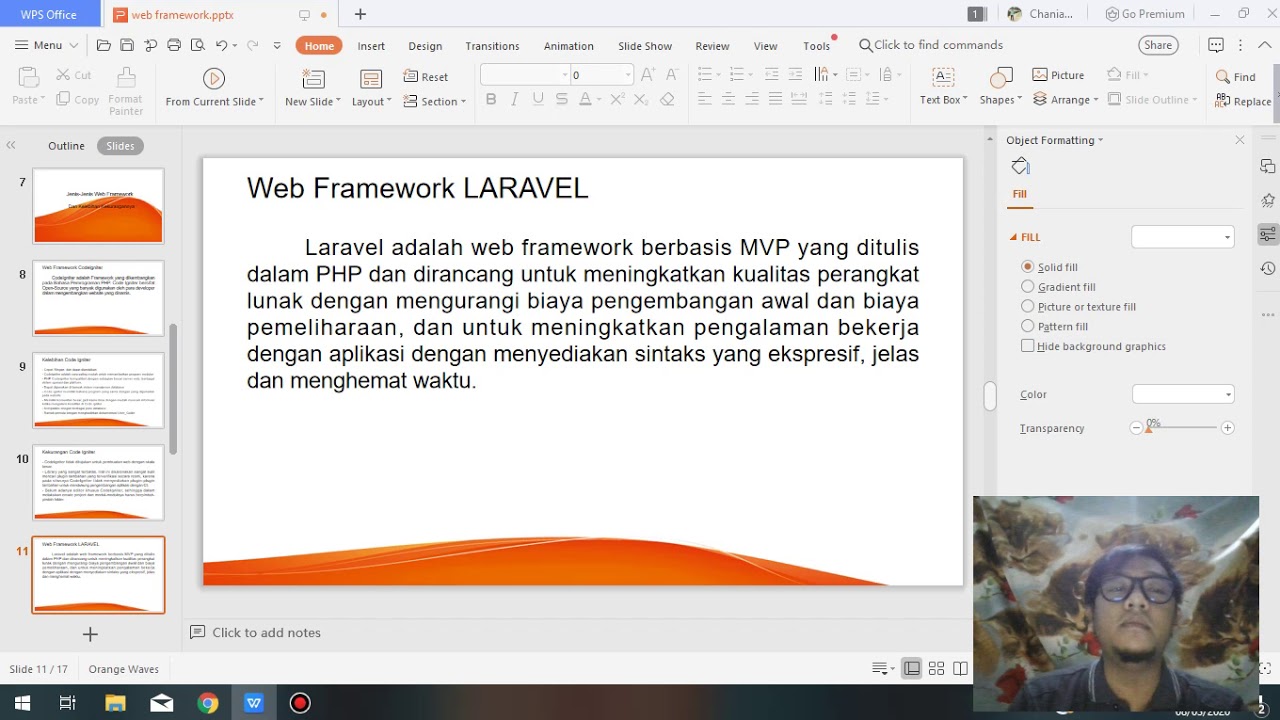Viewport: 1280px width, 720px height.
Task: Add a New Slide from ribbon
Action: 312,88
